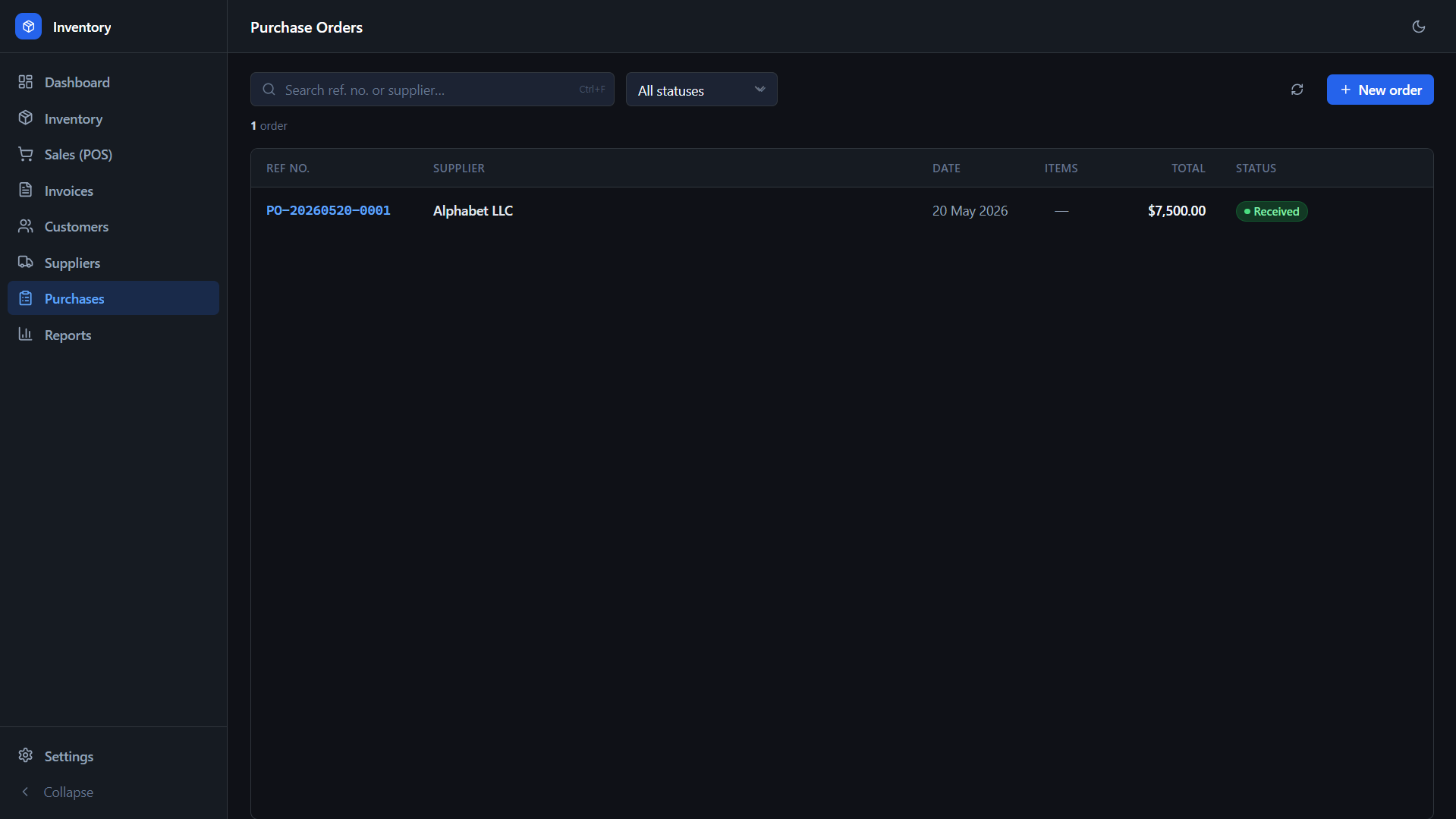Open the All statuses dropdown

(701, 90)
